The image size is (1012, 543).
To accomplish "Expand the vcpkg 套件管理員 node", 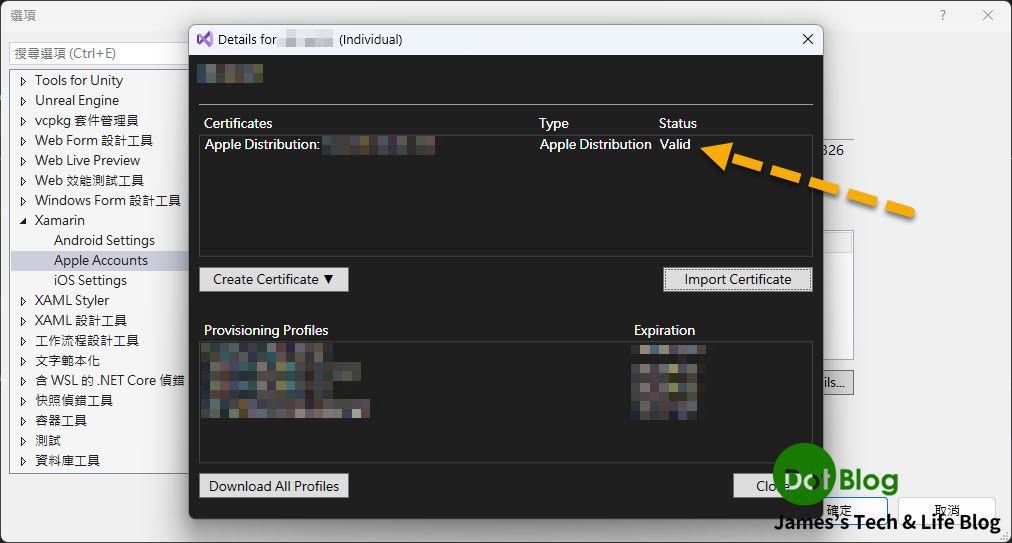I will [x=24, y=121].
